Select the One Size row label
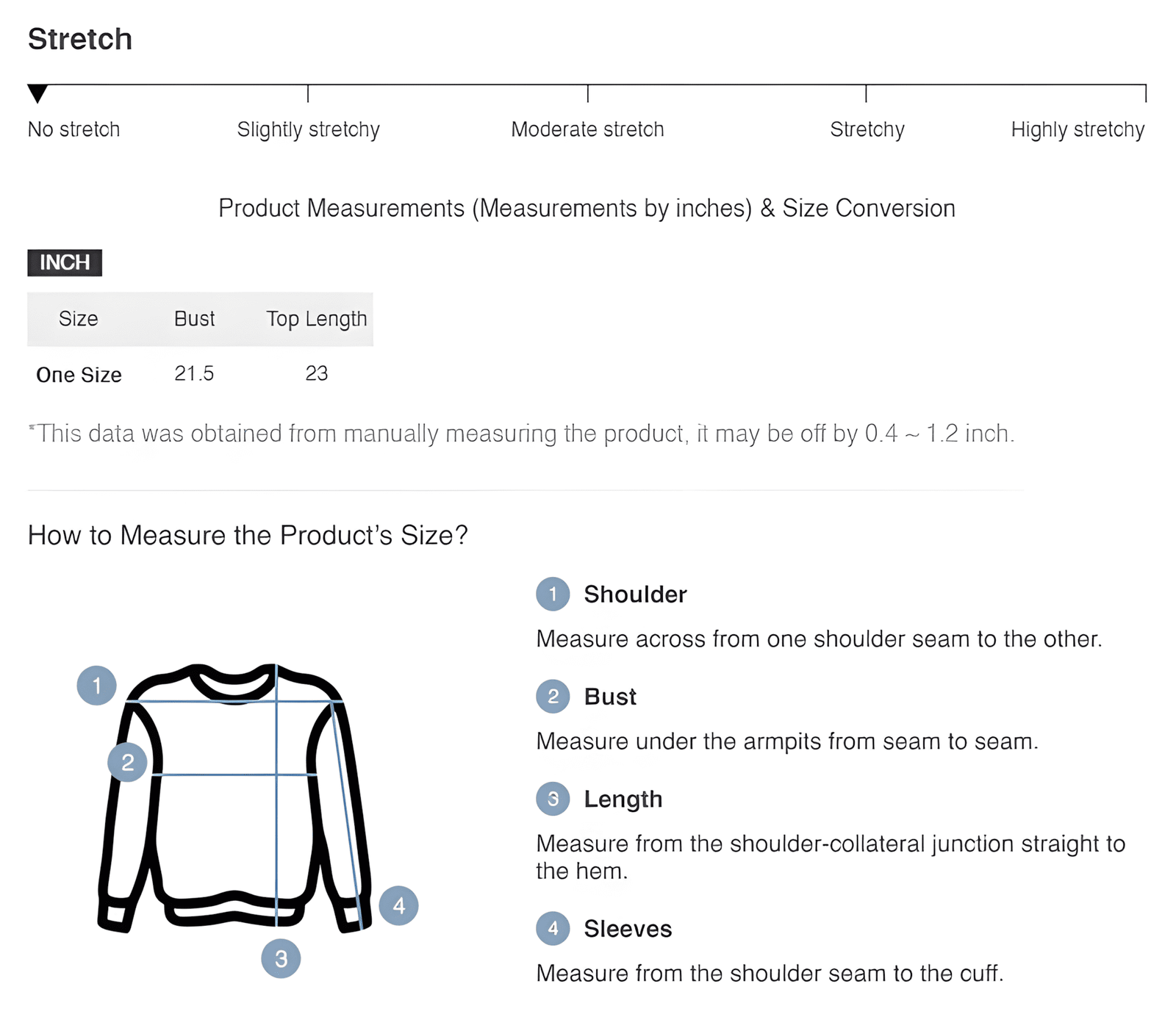Viewport: 1176px width, 1031px height. (79, 375)
